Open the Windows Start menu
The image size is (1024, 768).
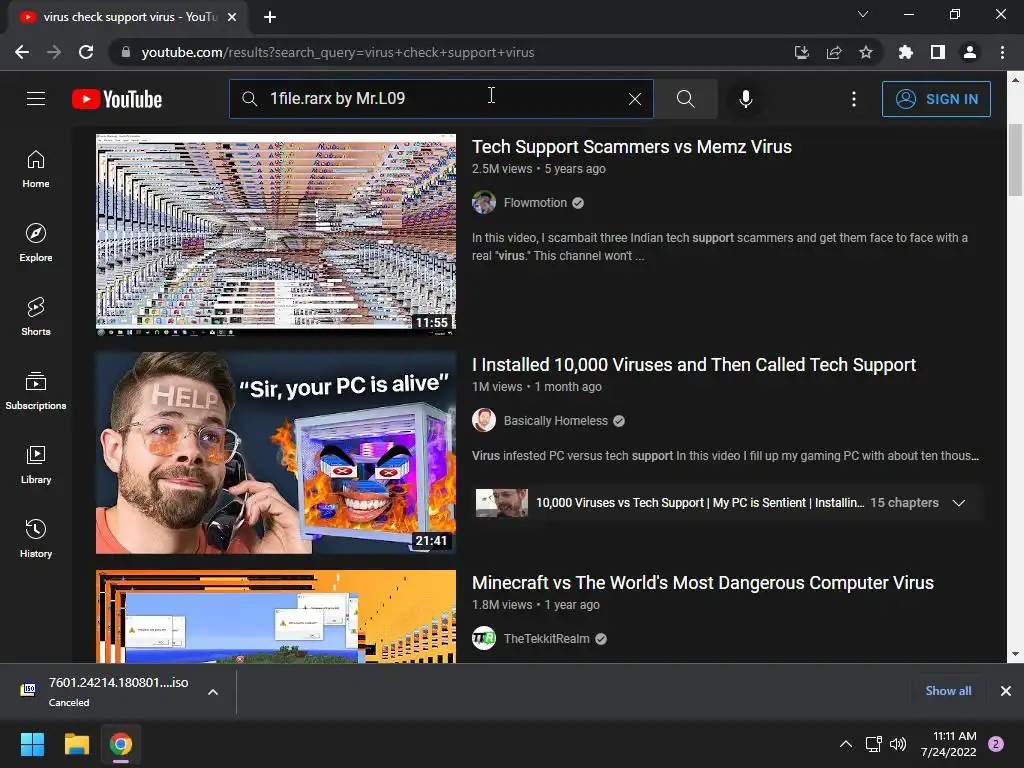coord(32,744)
